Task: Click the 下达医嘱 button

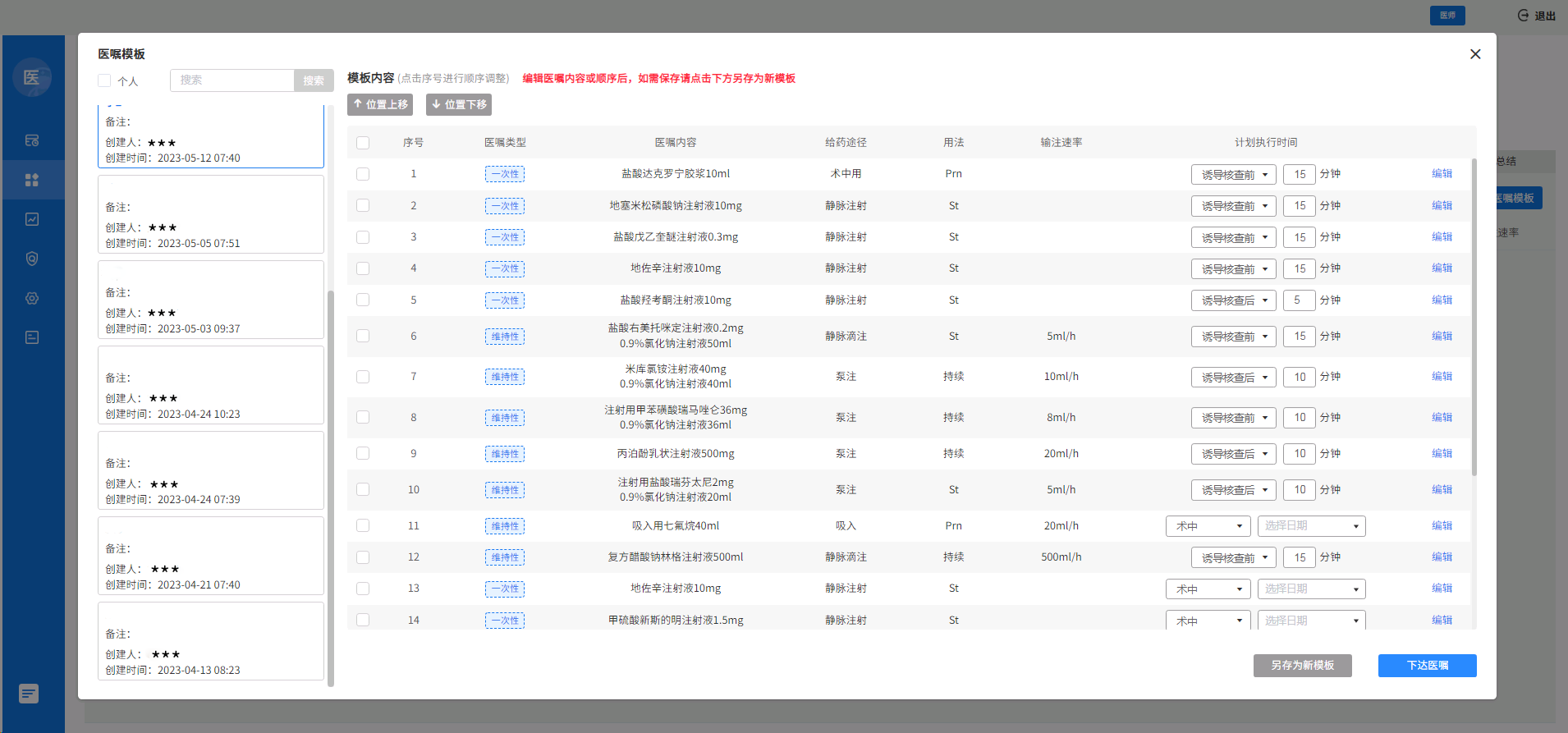Action: click(x=1427, y=666)
